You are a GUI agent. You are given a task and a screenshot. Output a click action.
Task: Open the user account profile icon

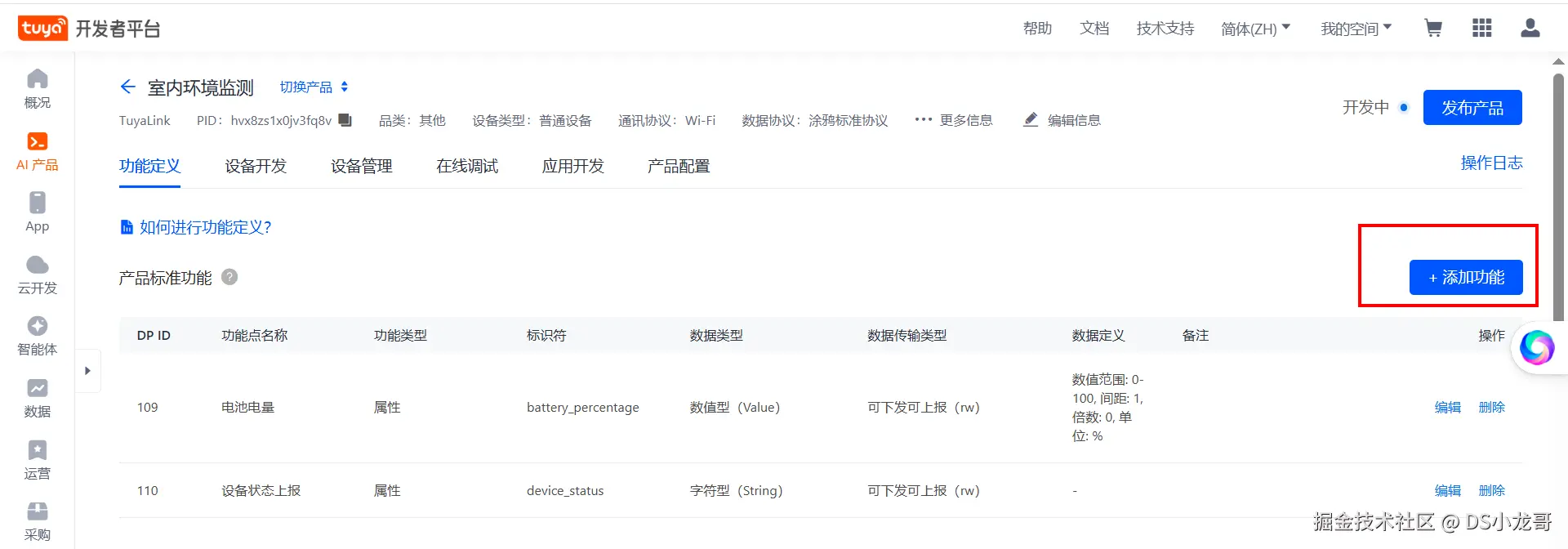[1530, 29]
